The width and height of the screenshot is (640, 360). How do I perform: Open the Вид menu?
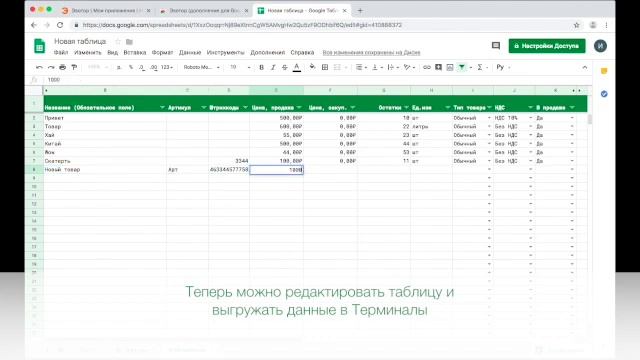pyautogui.click(x=113, y=53)
